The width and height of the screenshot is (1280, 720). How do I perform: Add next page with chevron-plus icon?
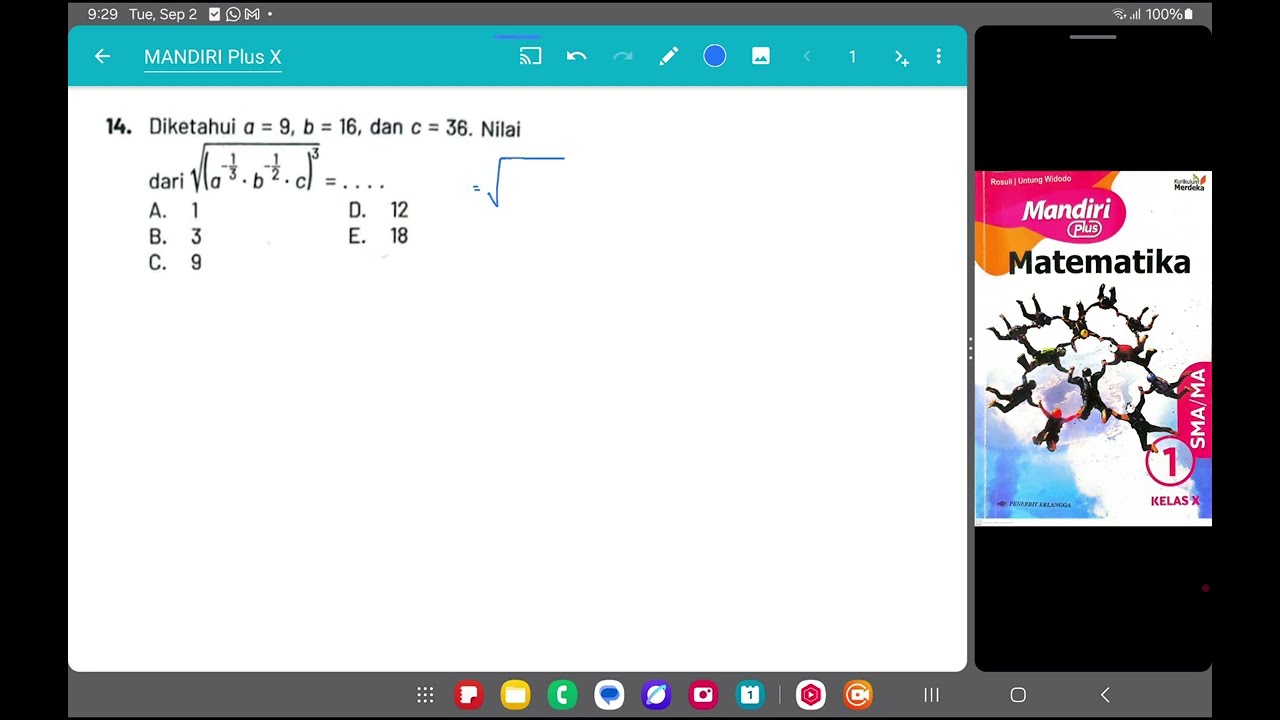[901, 58]
